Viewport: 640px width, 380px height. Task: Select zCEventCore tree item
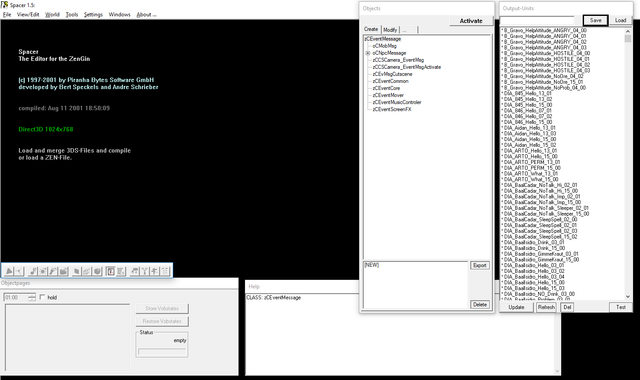coord(386,88)
